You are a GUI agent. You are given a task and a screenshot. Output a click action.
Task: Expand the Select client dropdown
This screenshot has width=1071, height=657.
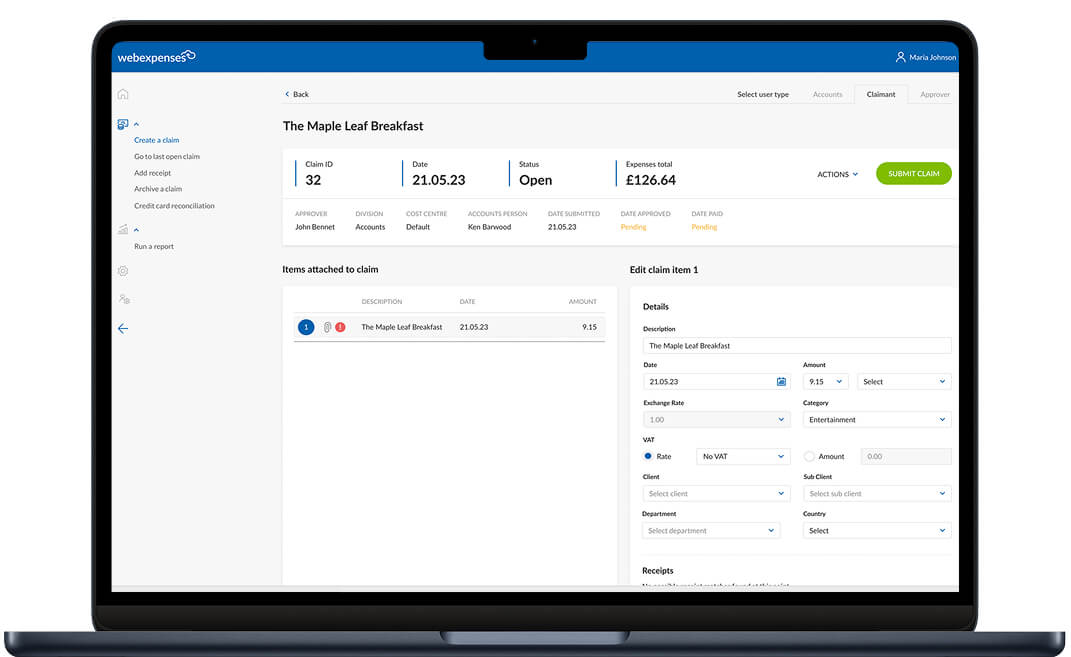click(x=715, y=494)
